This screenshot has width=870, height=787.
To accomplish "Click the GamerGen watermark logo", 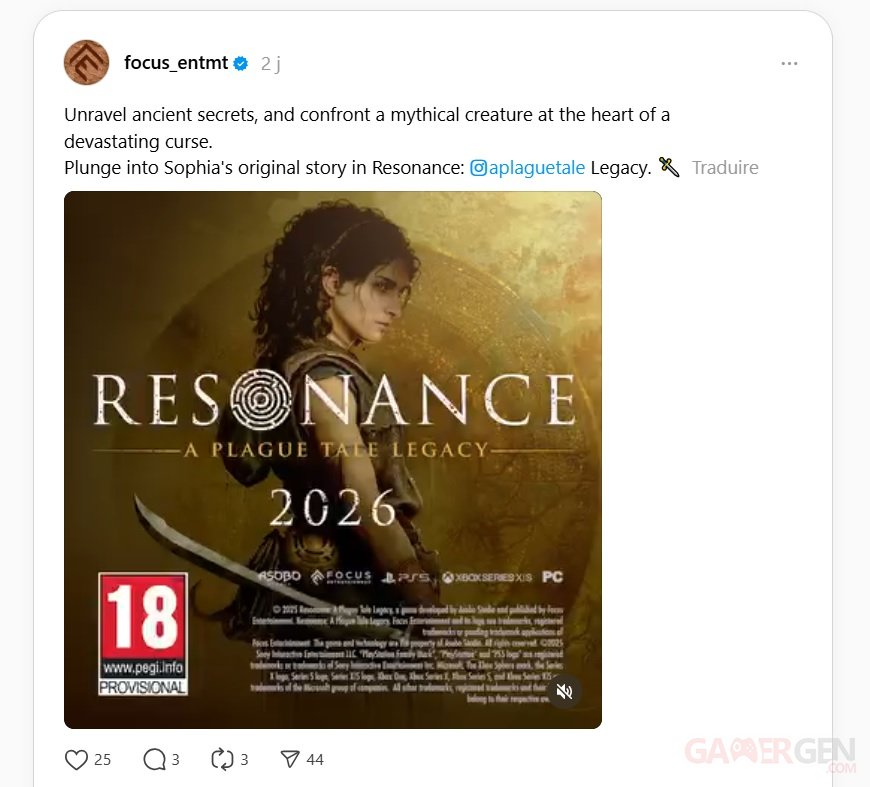I will click(x=770, y=754).
